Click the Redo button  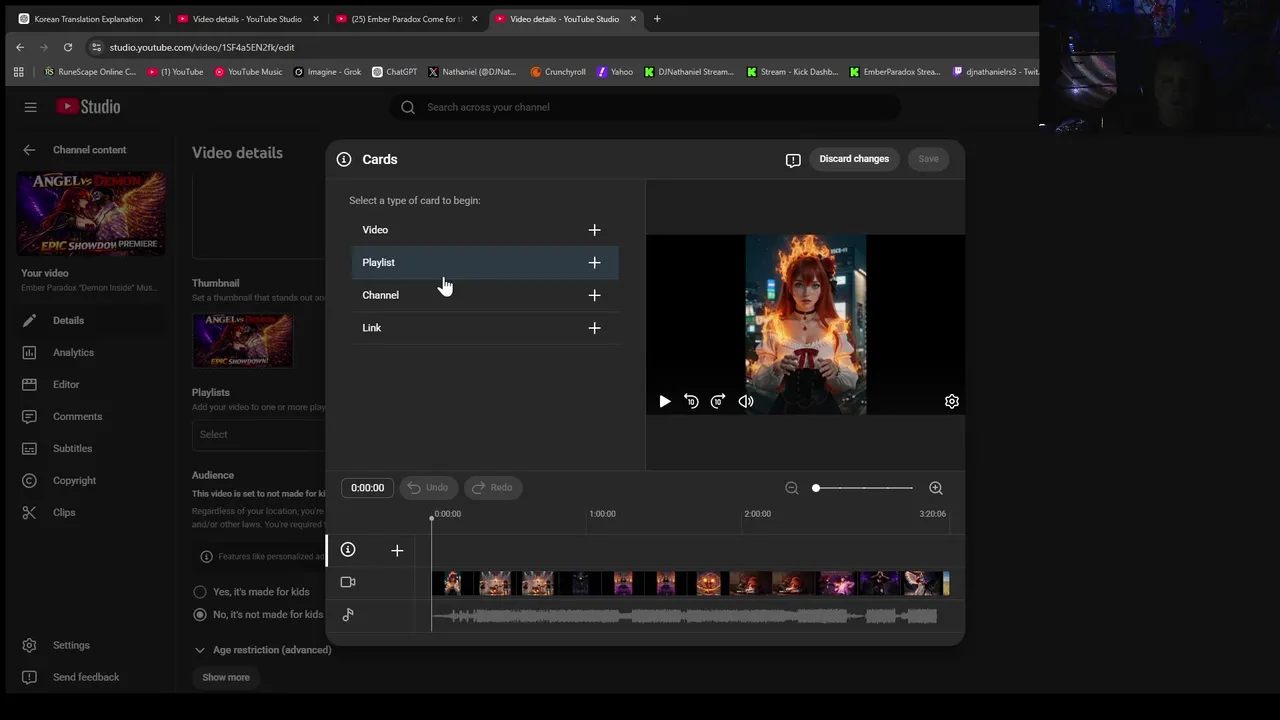click(492, 488)
